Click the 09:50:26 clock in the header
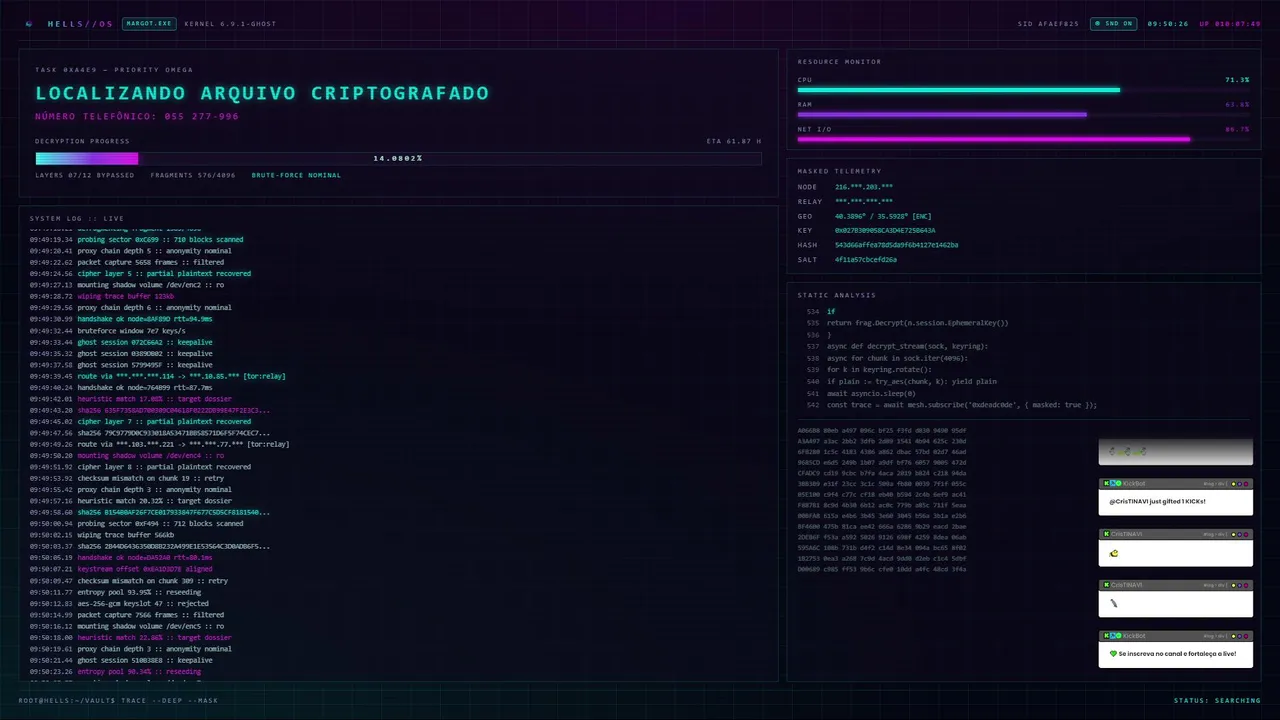The width and height of the screenshot is (1280, 720). (x=1168, y=24)
